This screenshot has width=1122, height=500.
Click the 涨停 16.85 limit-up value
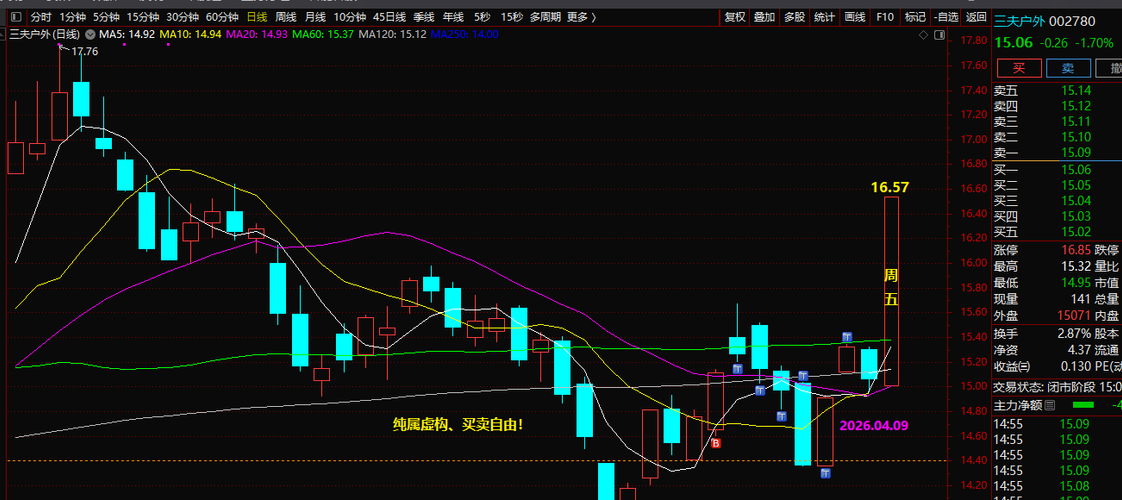1076,250
